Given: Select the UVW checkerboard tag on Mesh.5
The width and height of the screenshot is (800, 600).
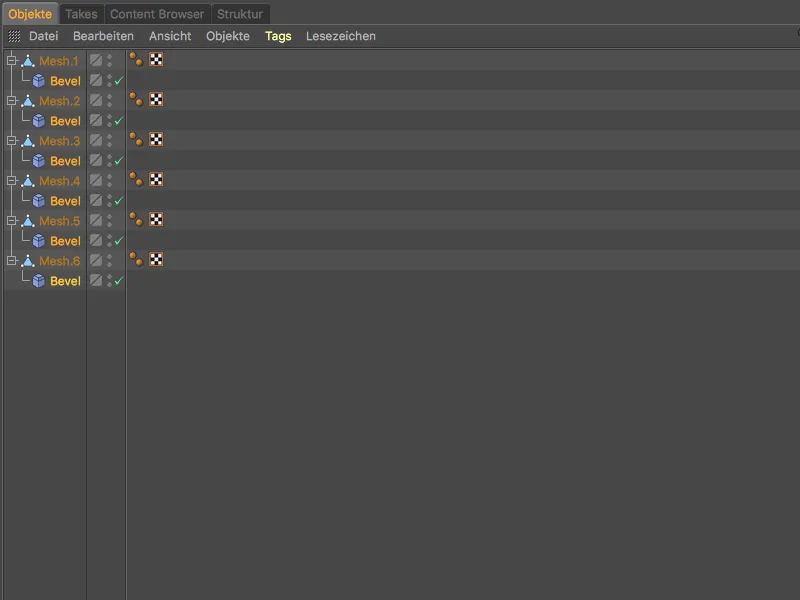Looking at the screenshot, I should [156, 219].
